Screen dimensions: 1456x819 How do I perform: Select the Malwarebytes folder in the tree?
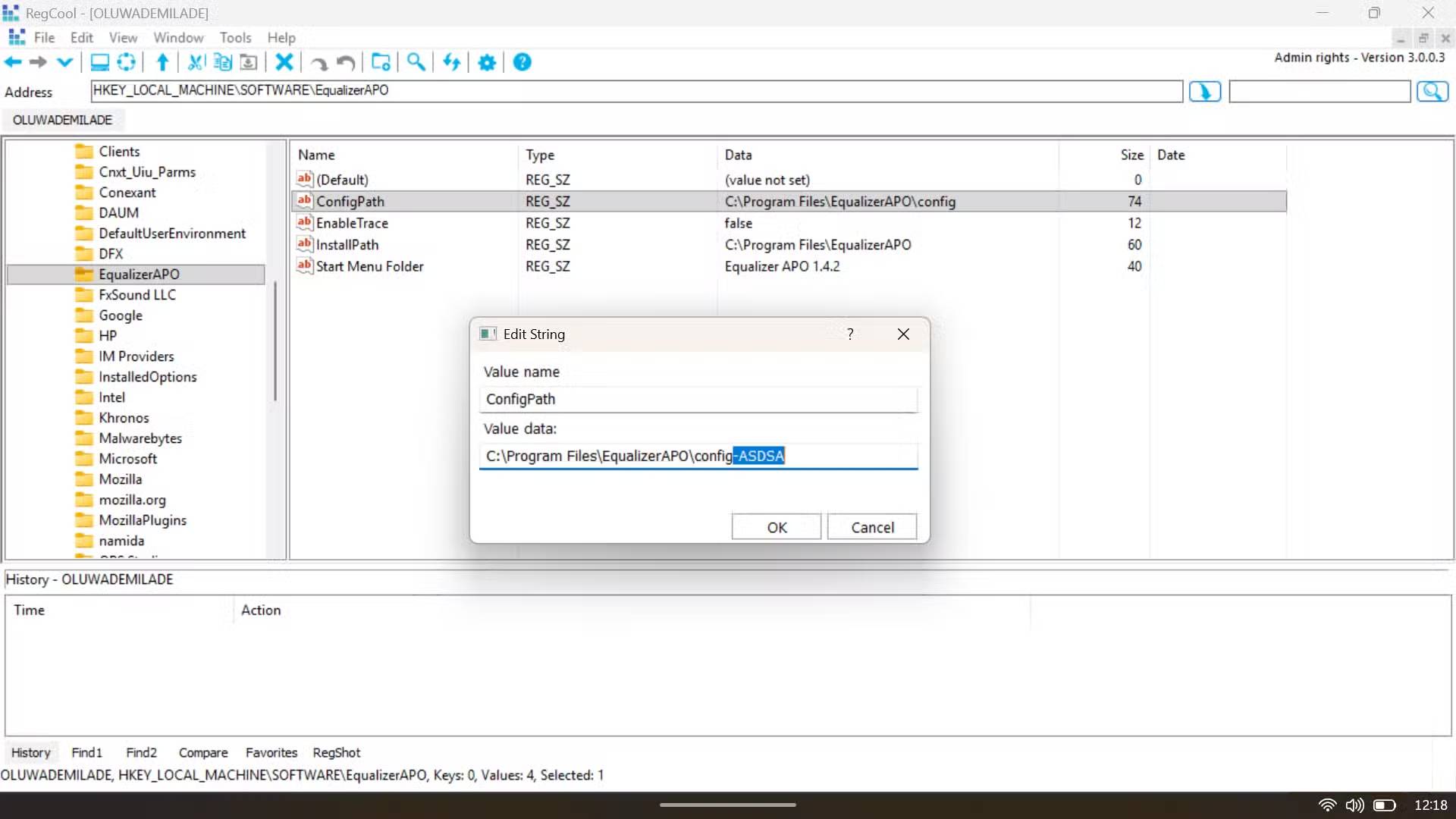coord(140,438)
